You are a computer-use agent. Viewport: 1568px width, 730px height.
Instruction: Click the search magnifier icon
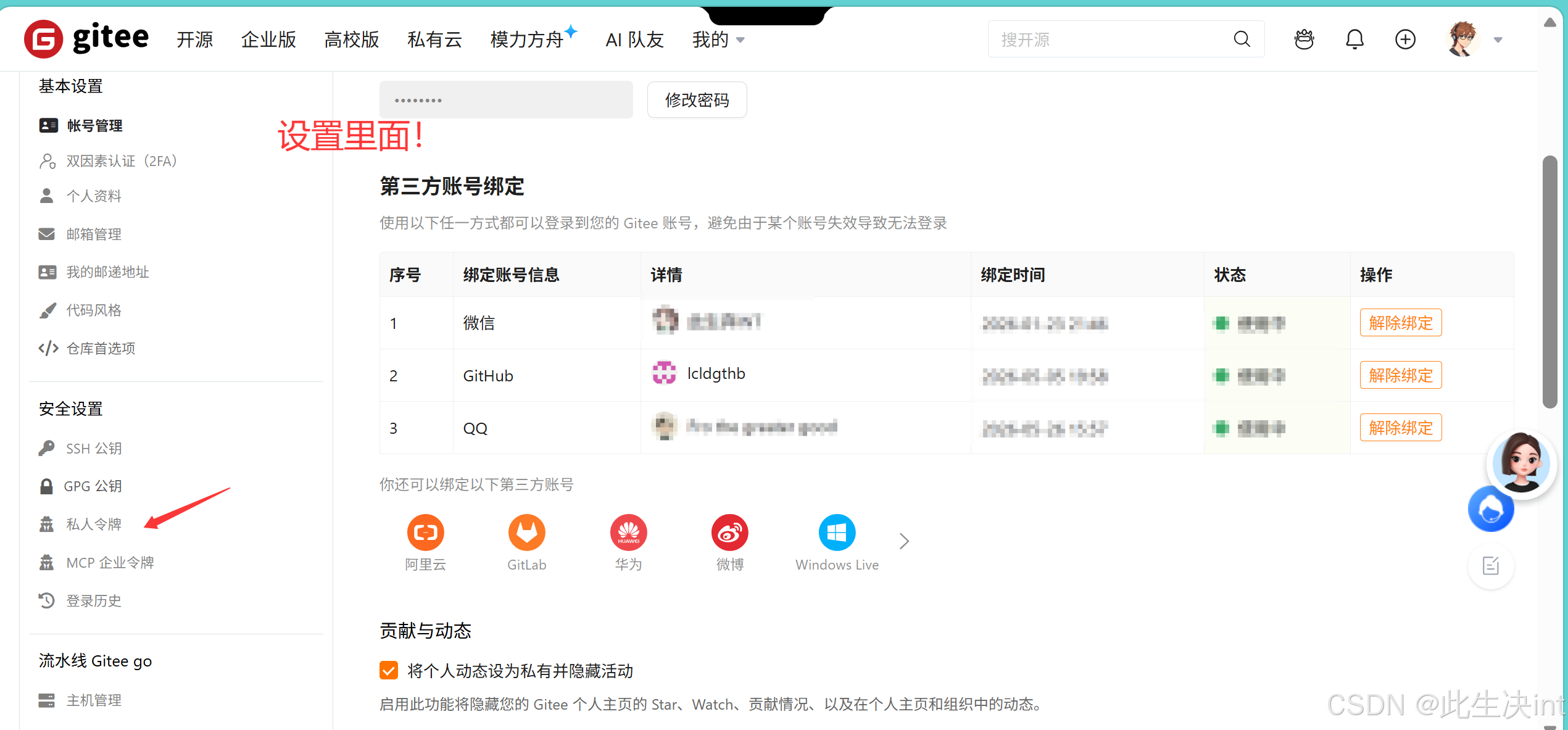pos(1242,39)
